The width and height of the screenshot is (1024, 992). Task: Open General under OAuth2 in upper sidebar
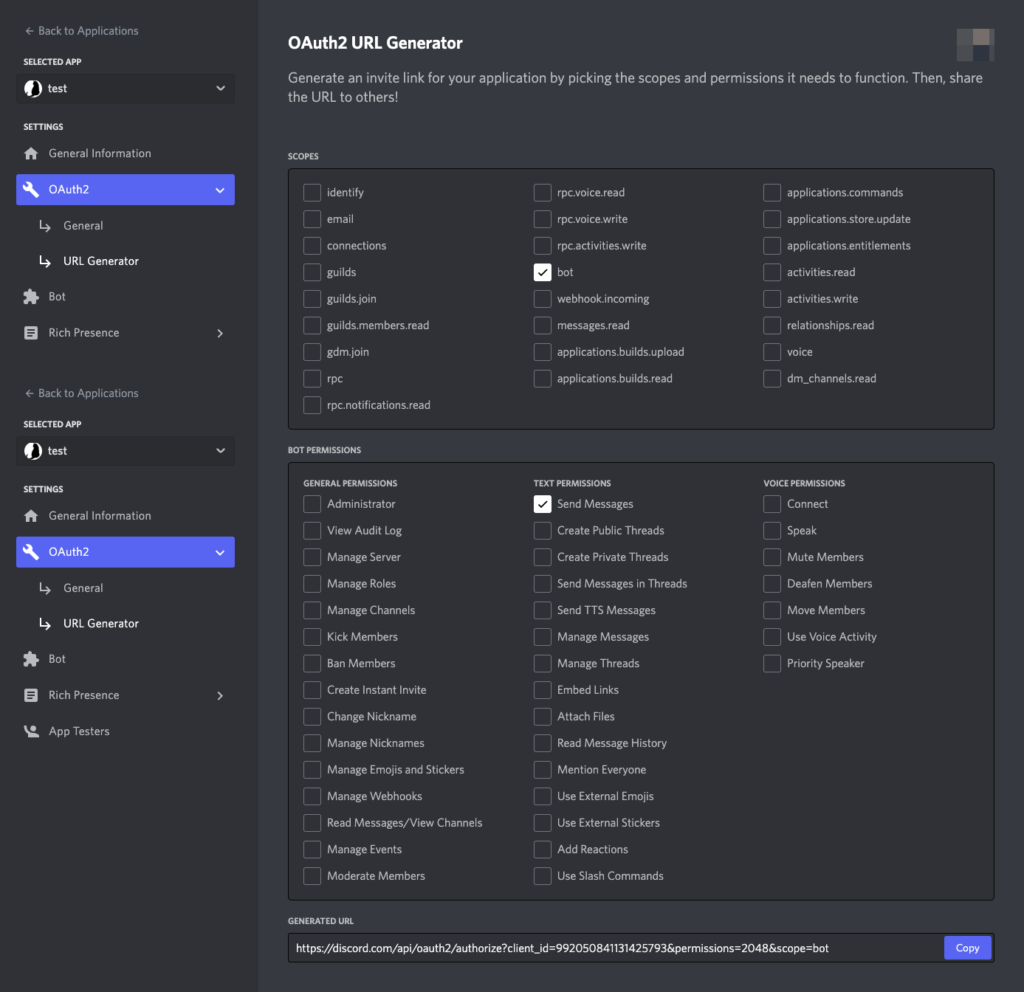83,226
